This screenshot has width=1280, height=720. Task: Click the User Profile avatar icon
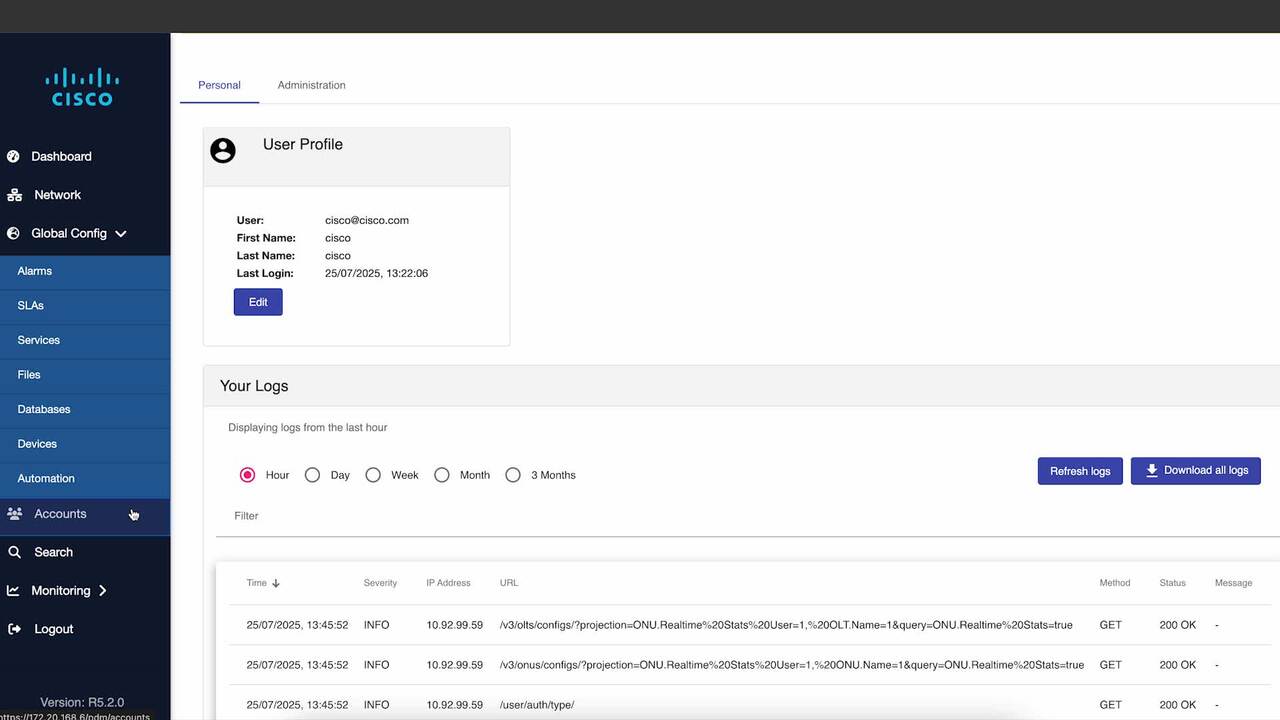click(223, 150)
